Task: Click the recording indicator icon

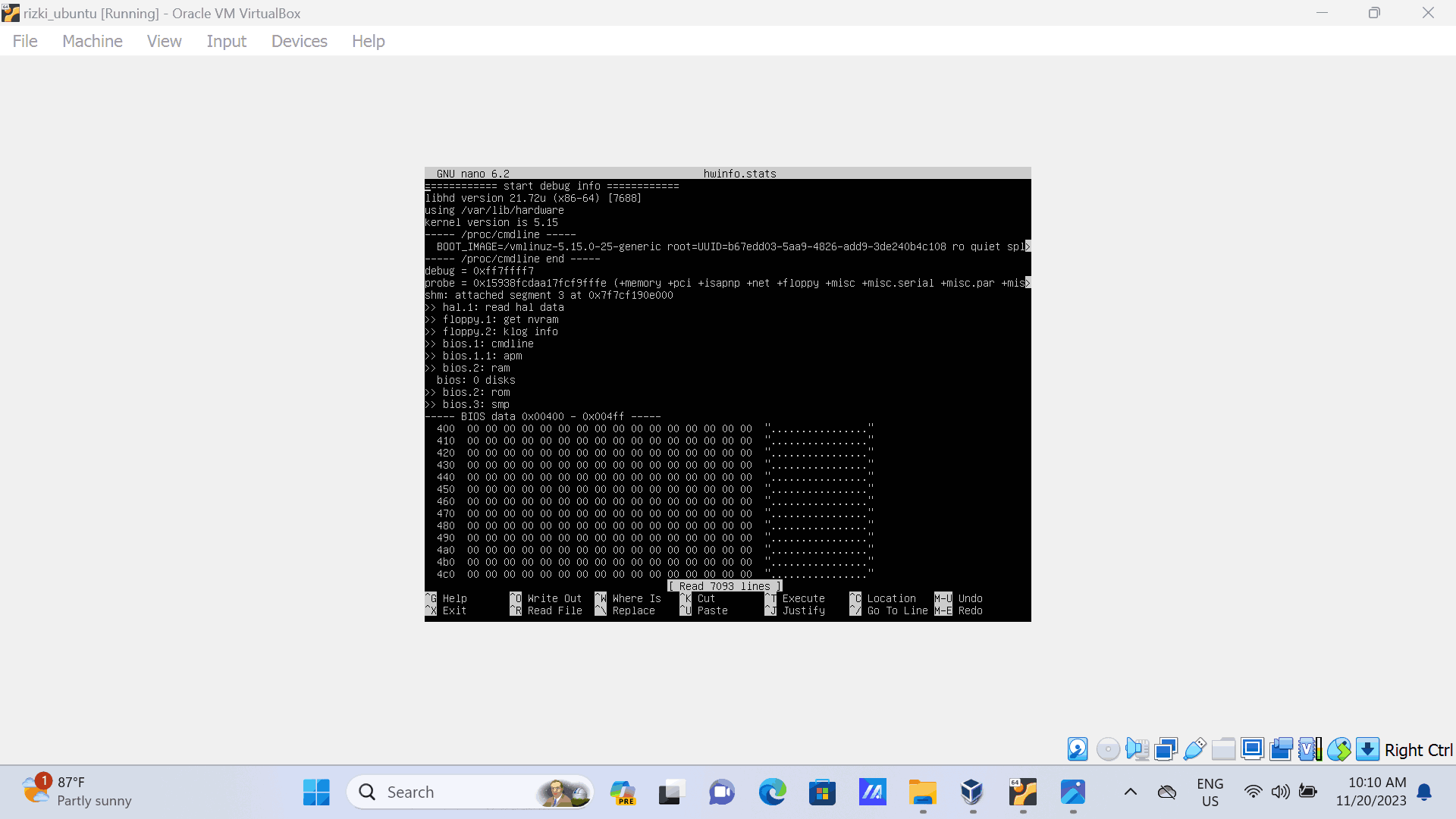Action: pyautogui.click(x=1281, y=749)
